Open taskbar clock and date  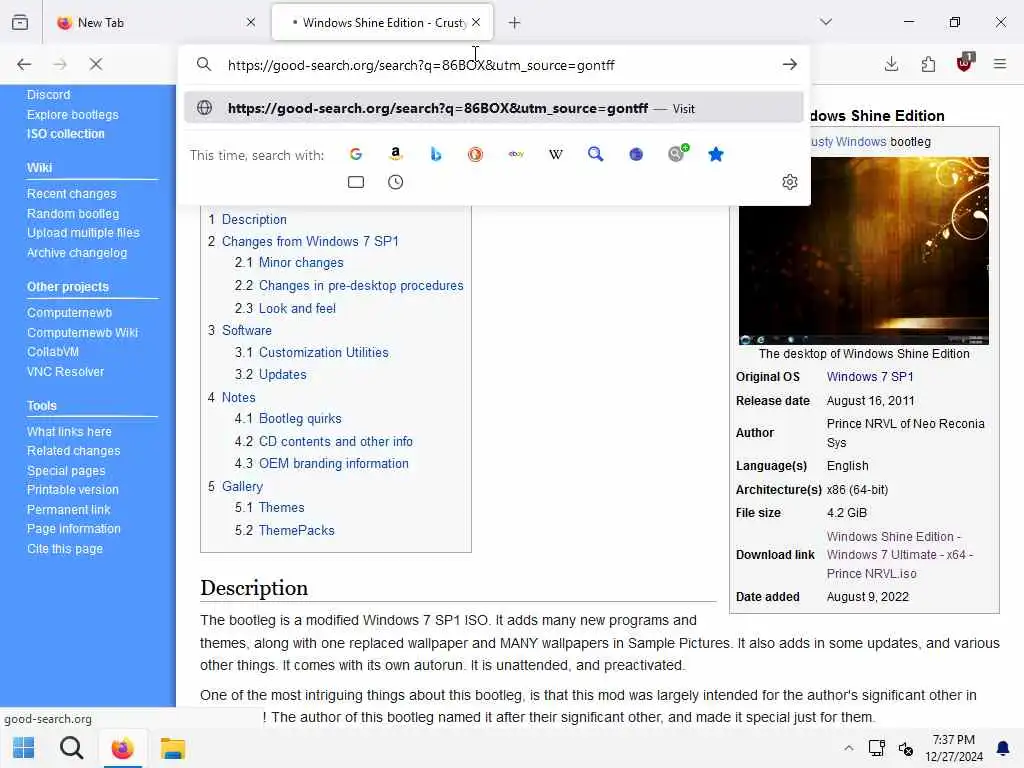click(953, 748)
